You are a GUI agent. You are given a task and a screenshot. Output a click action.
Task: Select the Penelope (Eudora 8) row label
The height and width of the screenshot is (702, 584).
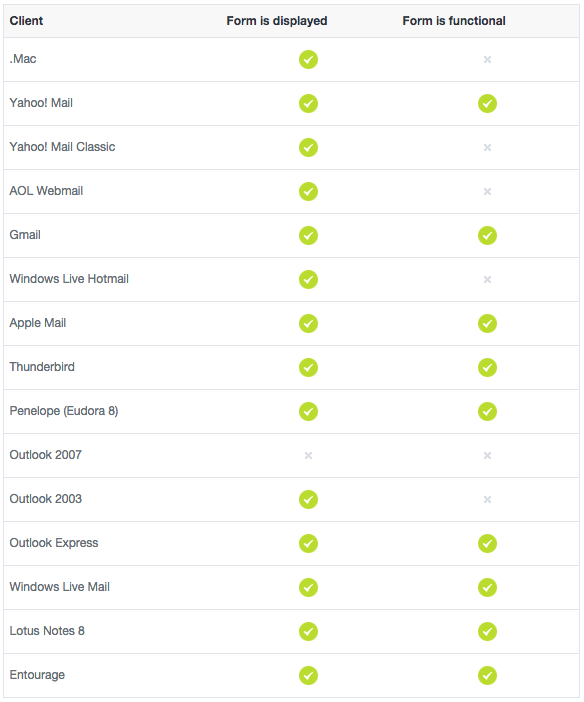(64, 411)
